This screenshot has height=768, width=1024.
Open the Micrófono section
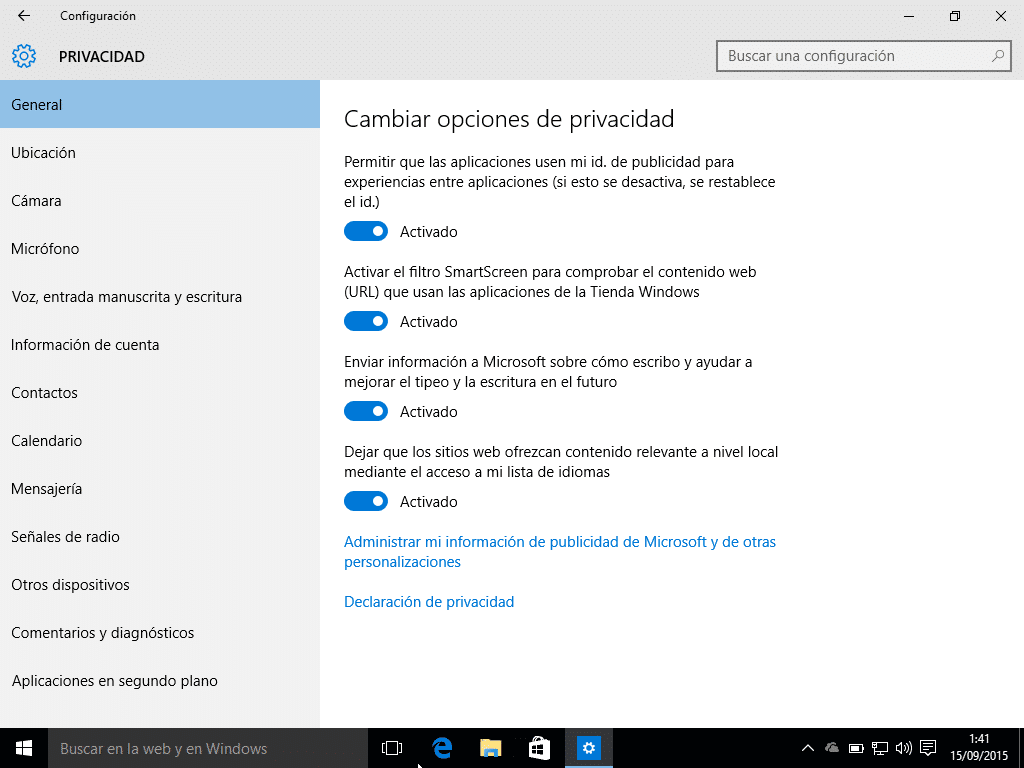160,249
